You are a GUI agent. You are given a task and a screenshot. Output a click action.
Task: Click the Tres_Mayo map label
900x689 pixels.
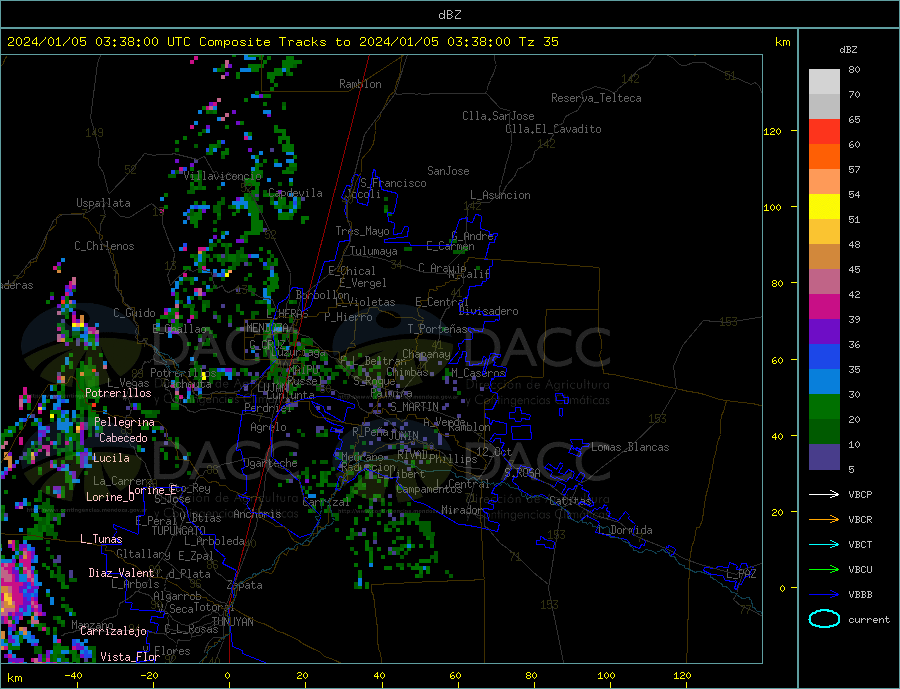tap(362, 231)
